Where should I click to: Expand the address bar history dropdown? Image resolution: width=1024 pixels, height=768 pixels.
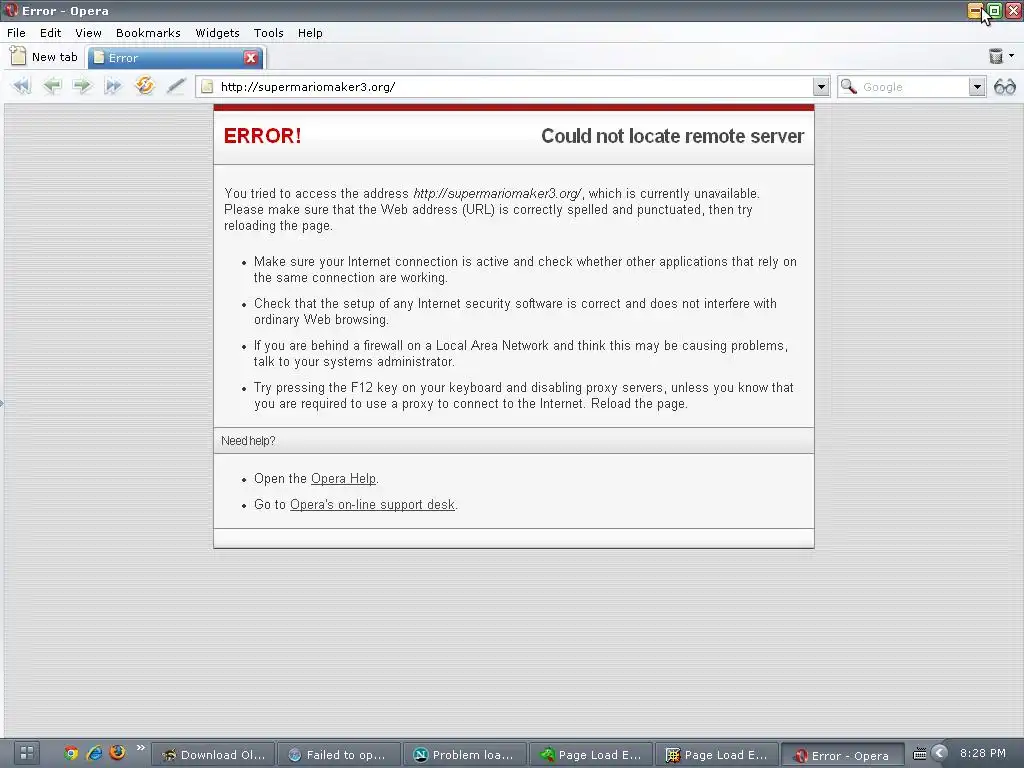tap(821, 87)
